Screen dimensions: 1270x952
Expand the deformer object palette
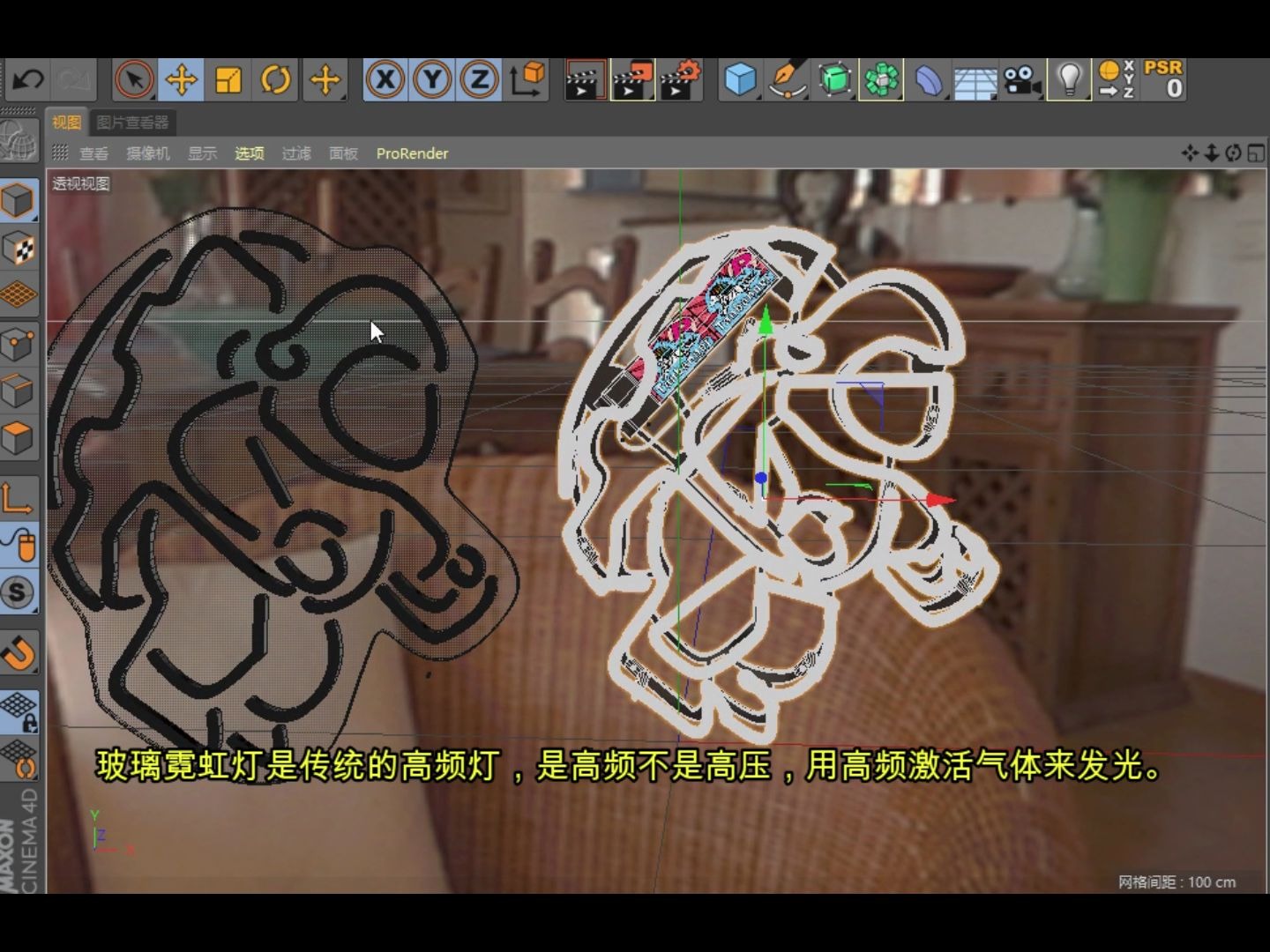pos(927,79)
